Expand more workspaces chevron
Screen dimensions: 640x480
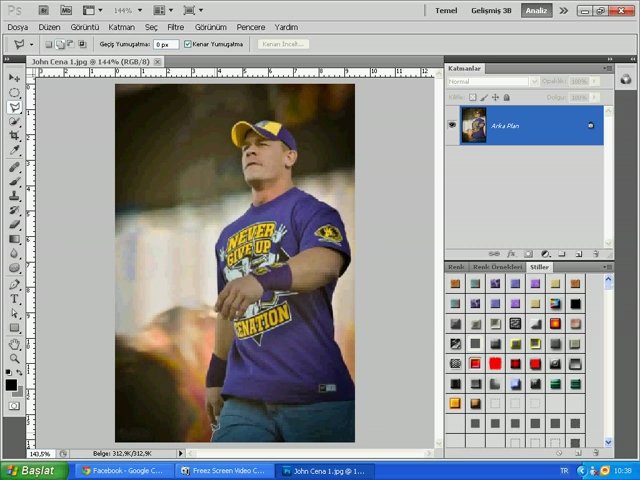(564, 11)
